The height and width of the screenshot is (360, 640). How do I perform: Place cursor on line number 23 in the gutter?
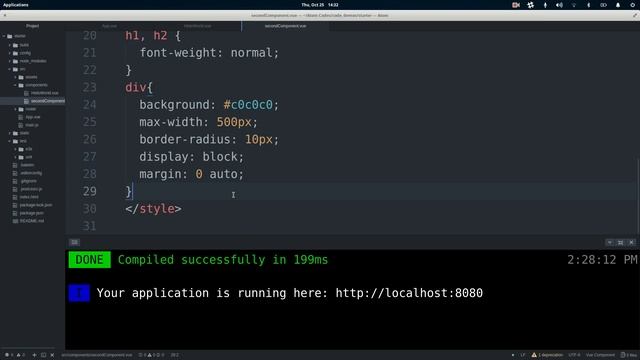[x=89, y=87]
